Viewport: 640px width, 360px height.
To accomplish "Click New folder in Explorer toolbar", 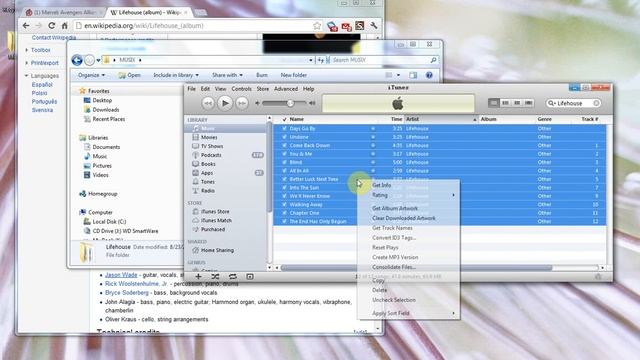I will [x=293, y=75].
